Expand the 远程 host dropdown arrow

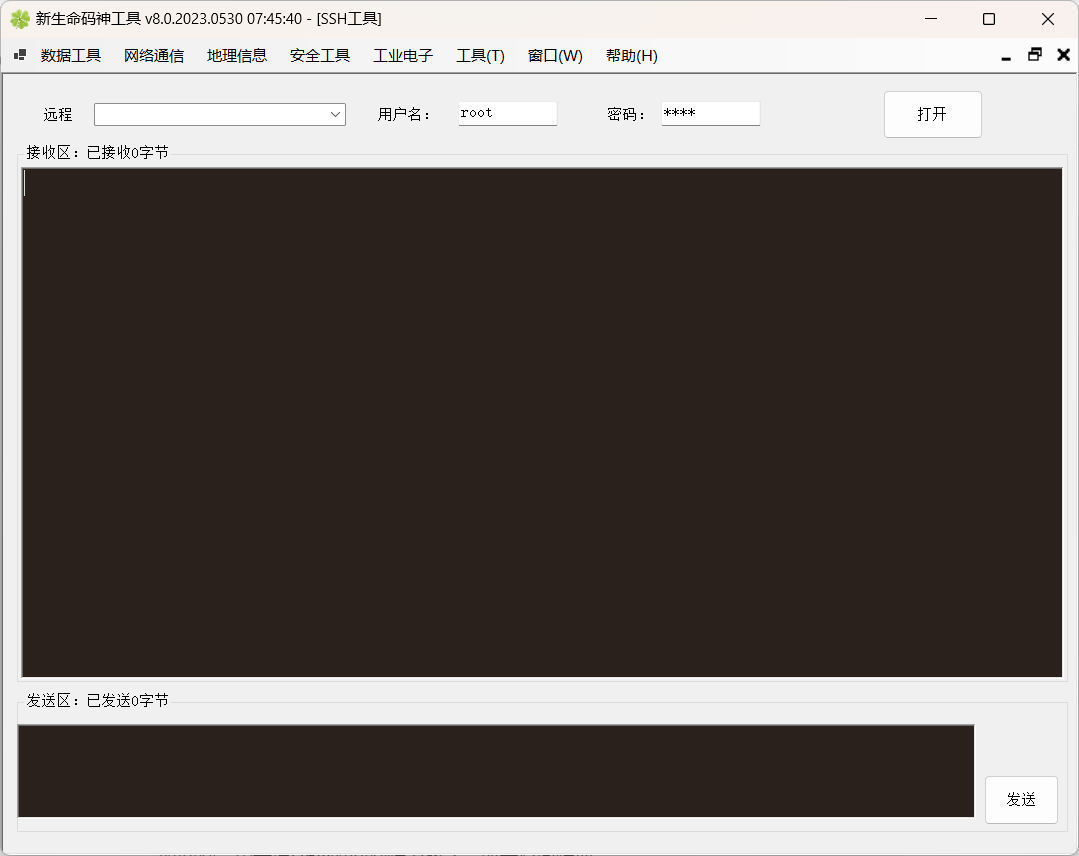(335, 114)
